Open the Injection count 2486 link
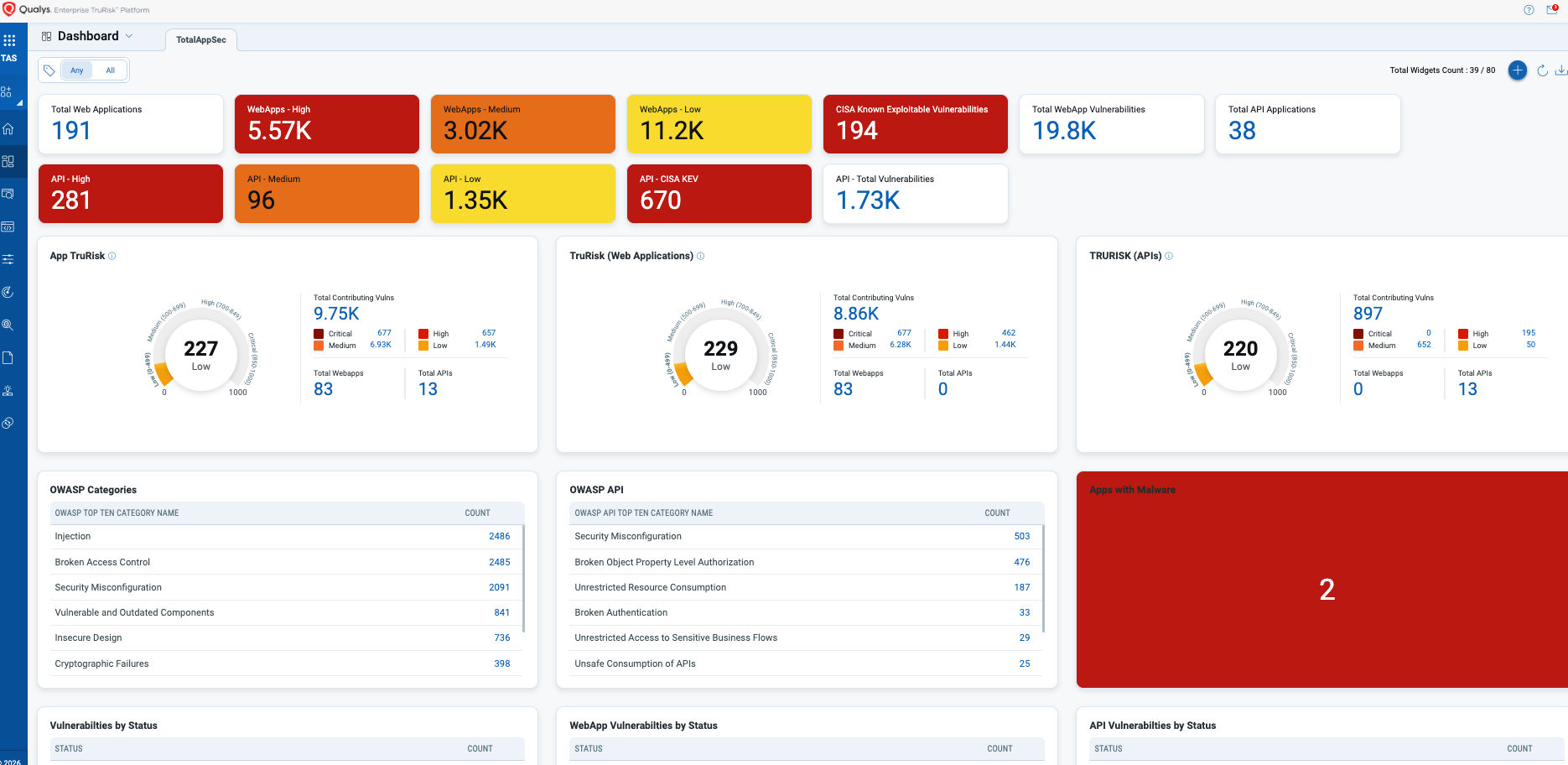The width and height of the screenshot is (1568, 765). click(x=499, y=537)
